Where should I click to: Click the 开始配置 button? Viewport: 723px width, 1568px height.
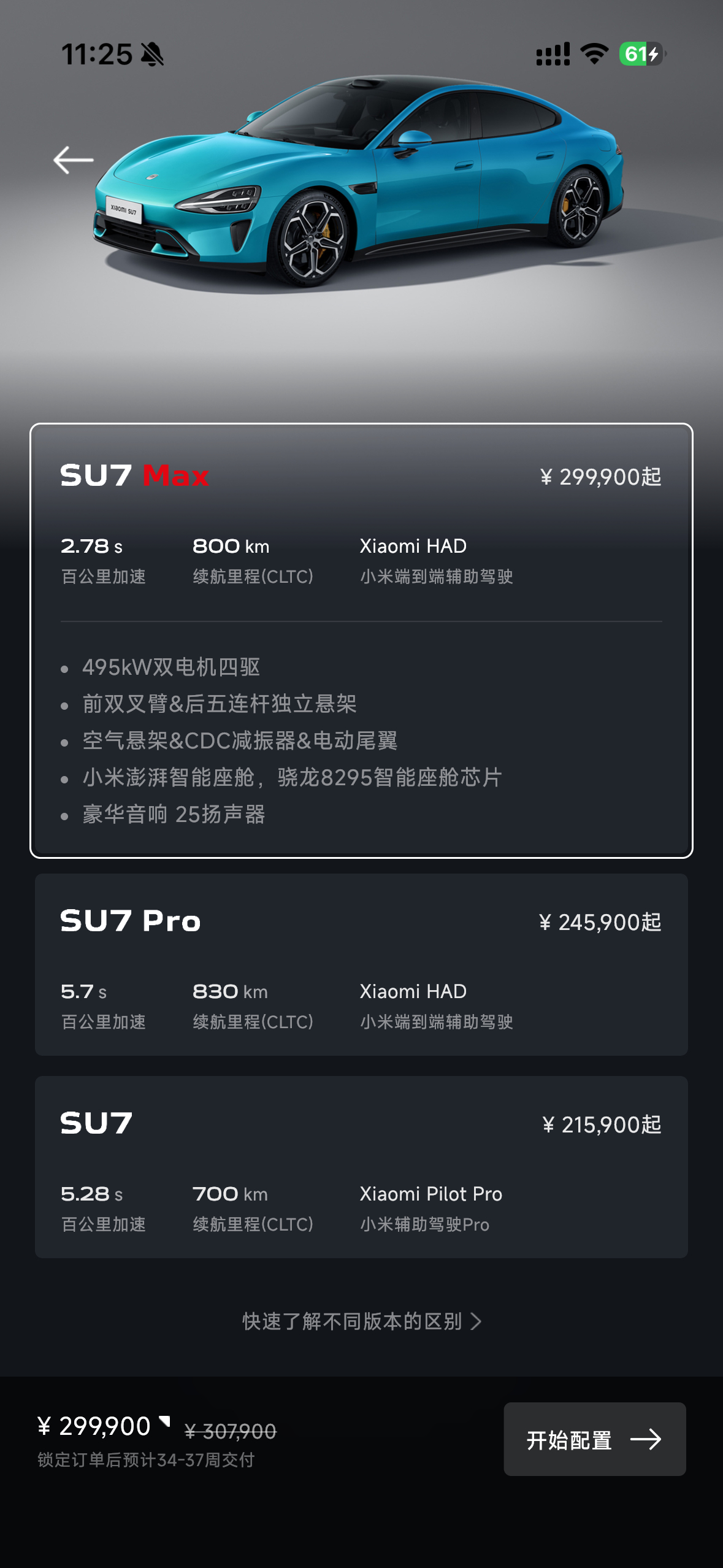point(594,1439)
